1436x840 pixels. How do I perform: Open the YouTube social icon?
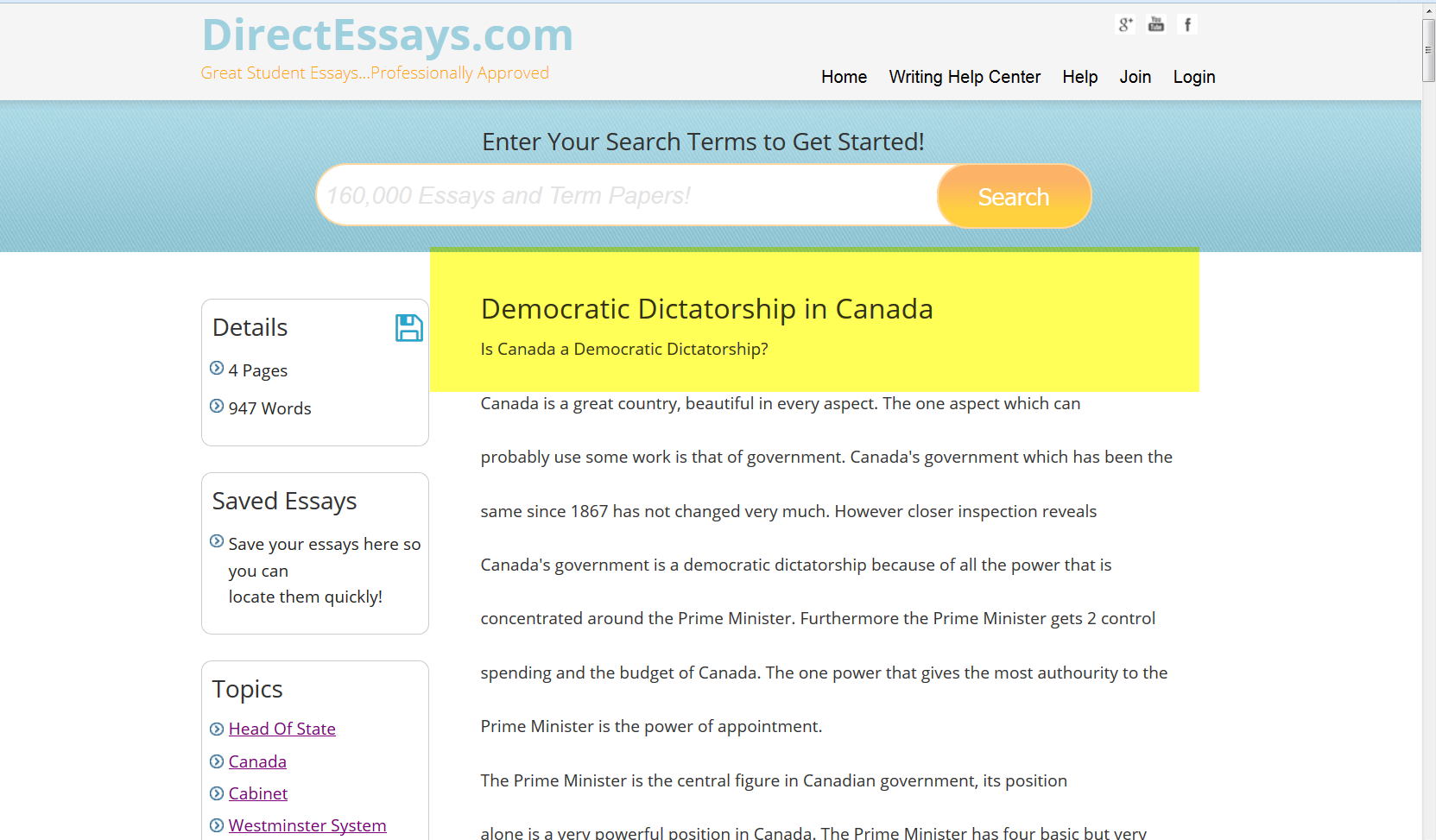[1156, 25]
